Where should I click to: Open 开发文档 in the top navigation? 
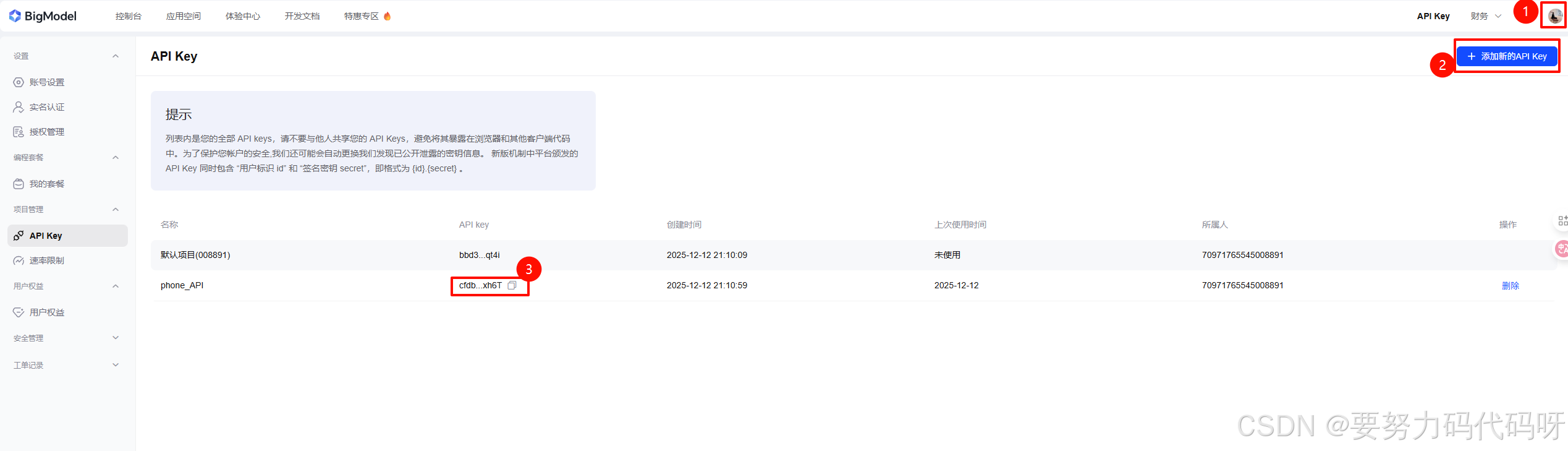[302, 16]
